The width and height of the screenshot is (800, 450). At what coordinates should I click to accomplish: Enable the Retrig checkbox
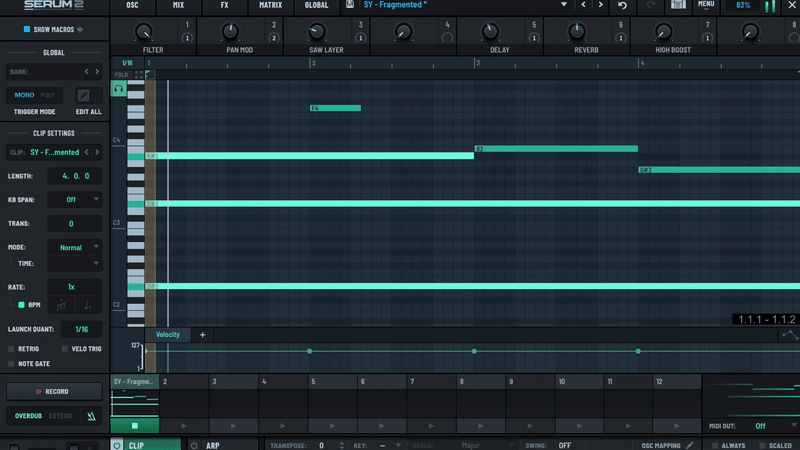[x=11, y=349]
